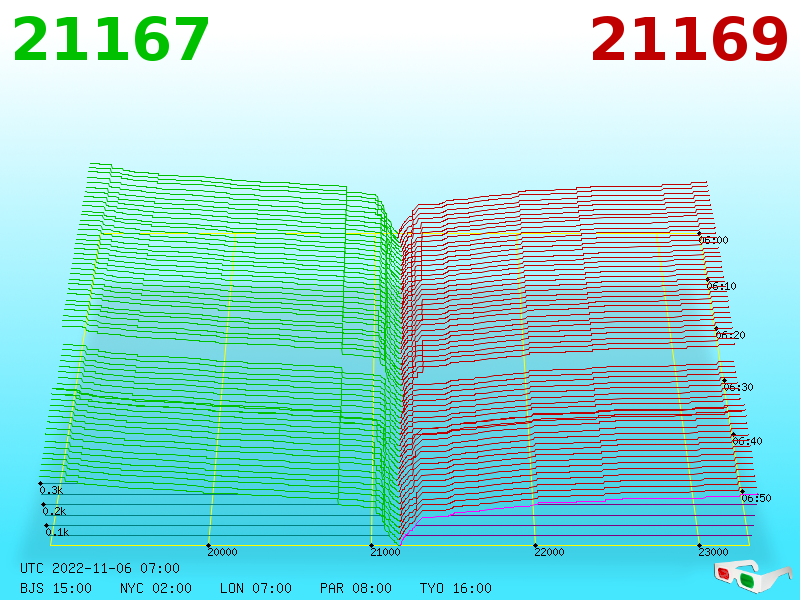
Task: Click the 06:10 time axis marker
Action: (x=721, y=286)
